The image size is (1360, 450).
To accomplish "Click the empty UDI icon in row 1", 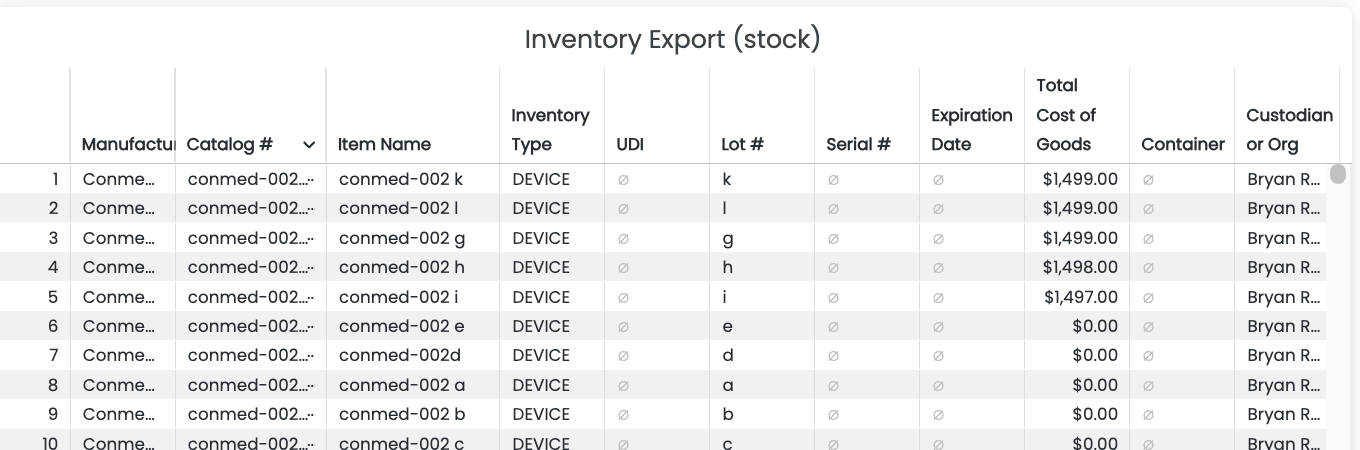I will tap(623, 180).
